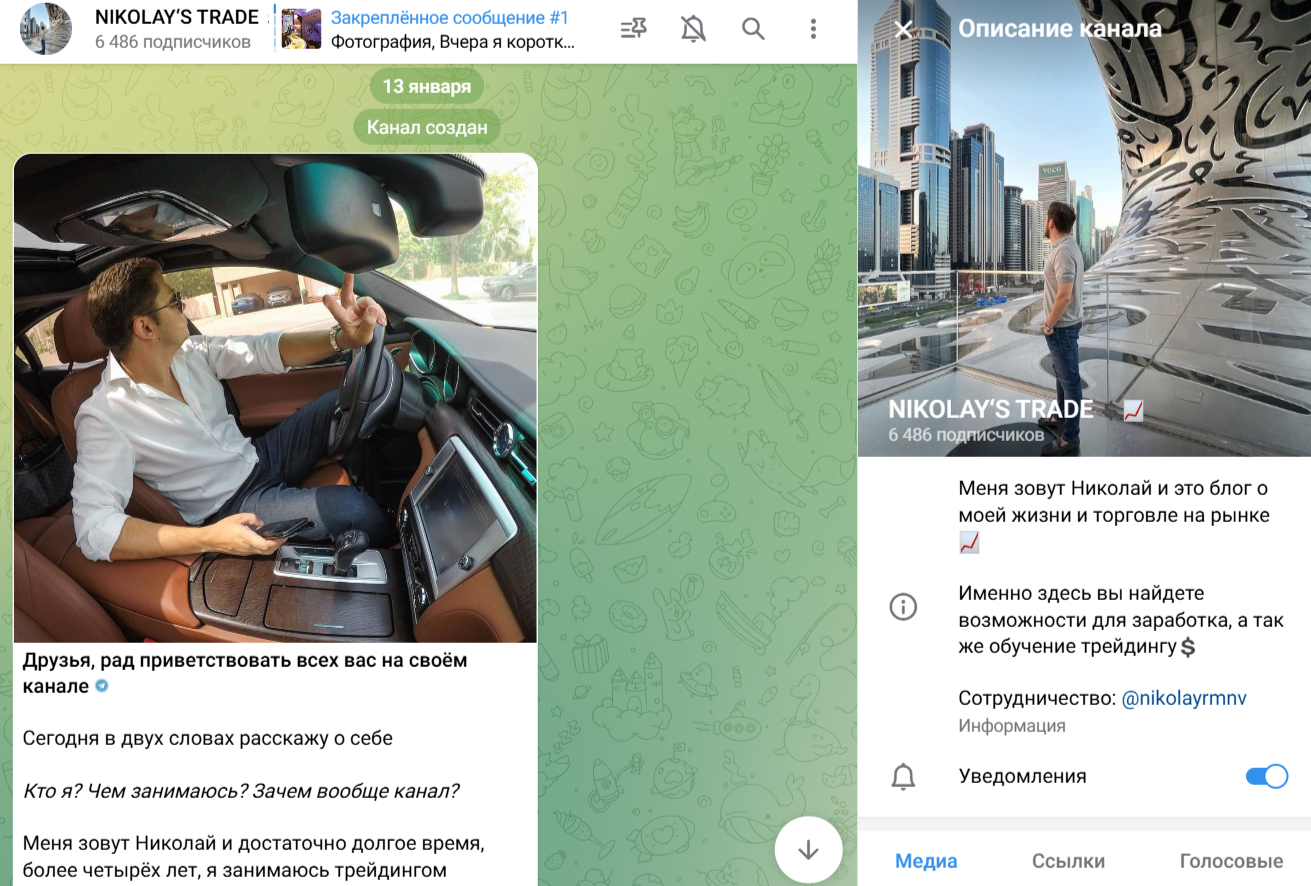Toggle the muted bell icon in header
Viewport: 1311px width, 886px height.
point(693,29)
